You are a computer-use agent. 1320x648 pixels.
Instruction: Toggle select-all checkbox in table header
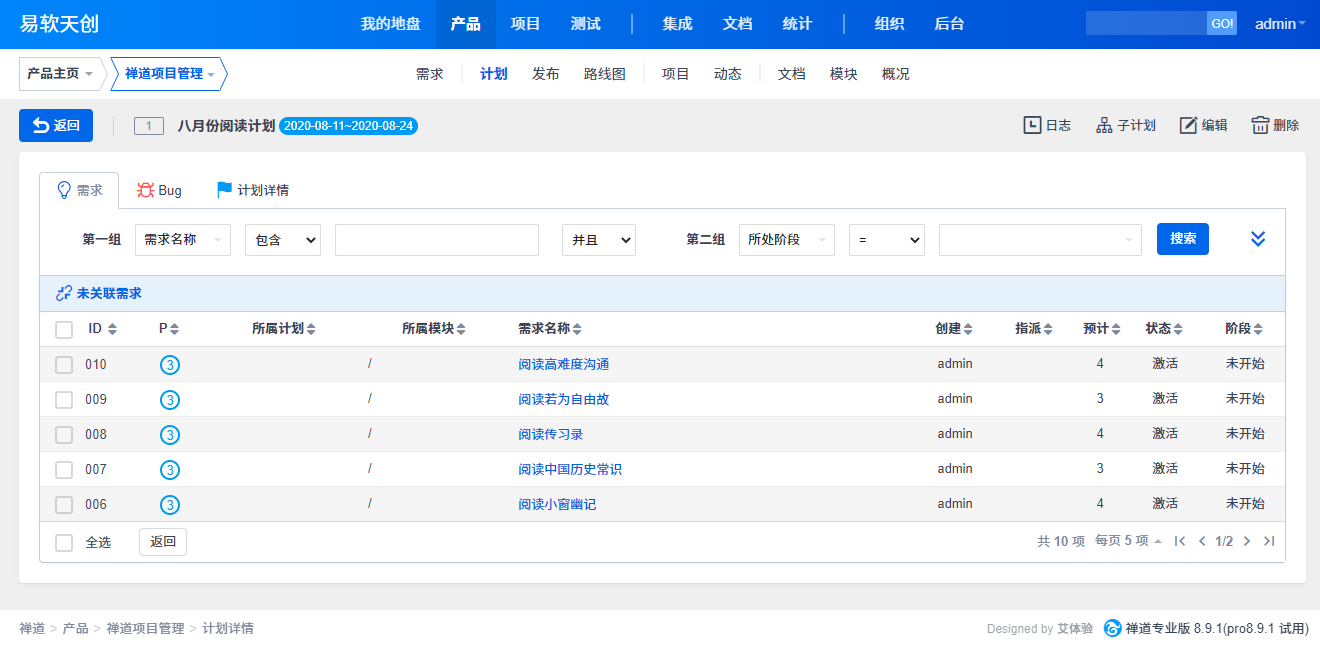[x=64, y=329]
